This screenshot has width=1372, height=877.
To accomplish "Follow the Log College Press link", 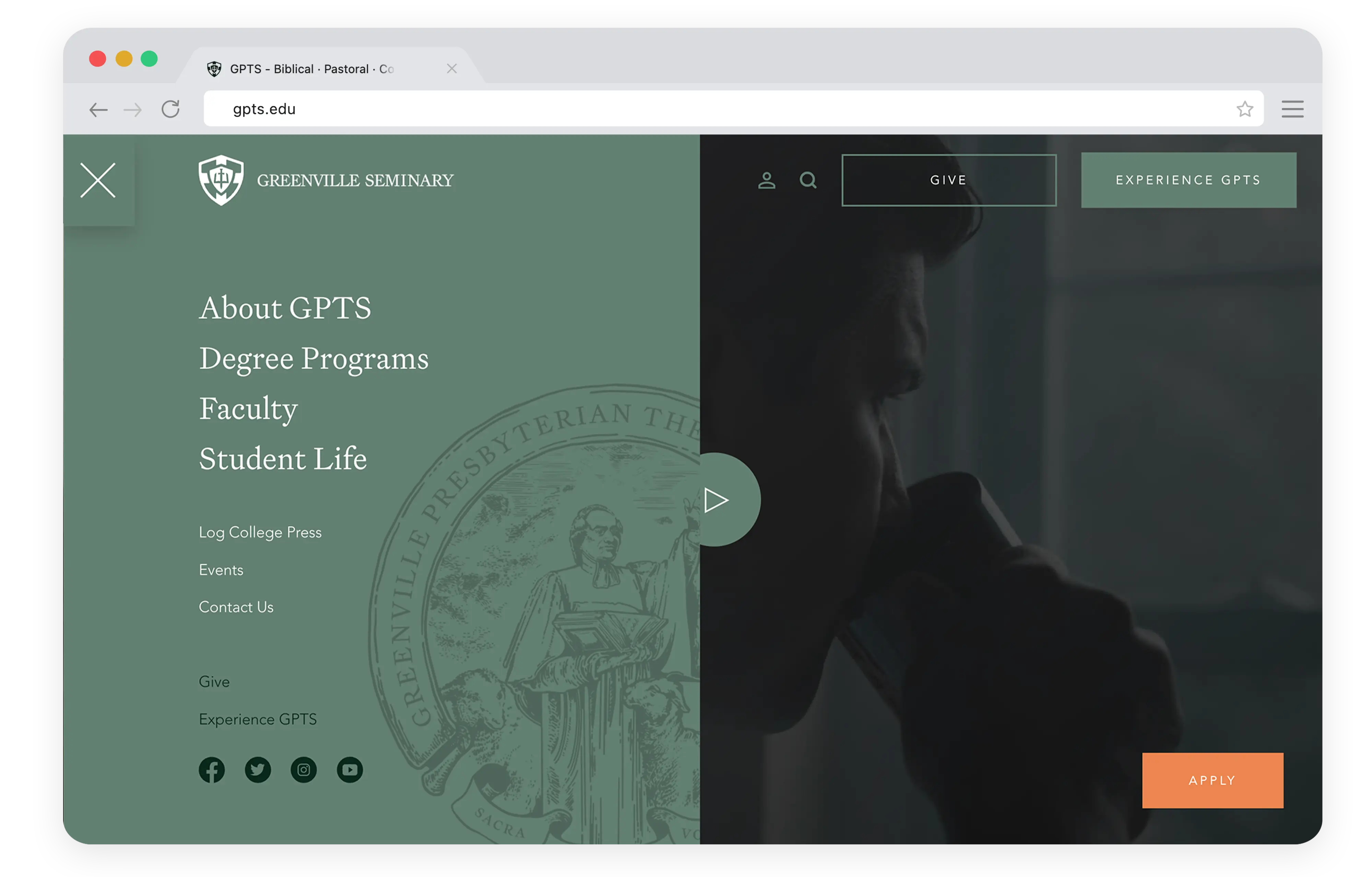I will [260, 532].
